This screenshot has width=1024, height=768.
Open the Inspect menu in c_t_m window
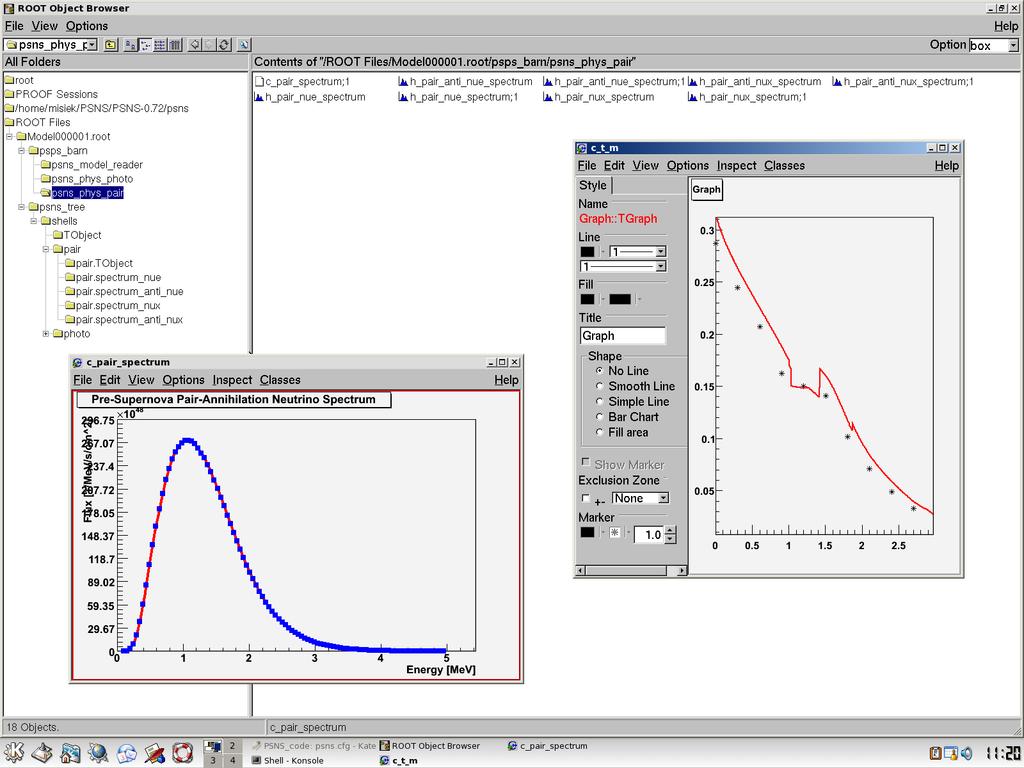point(737,166)
